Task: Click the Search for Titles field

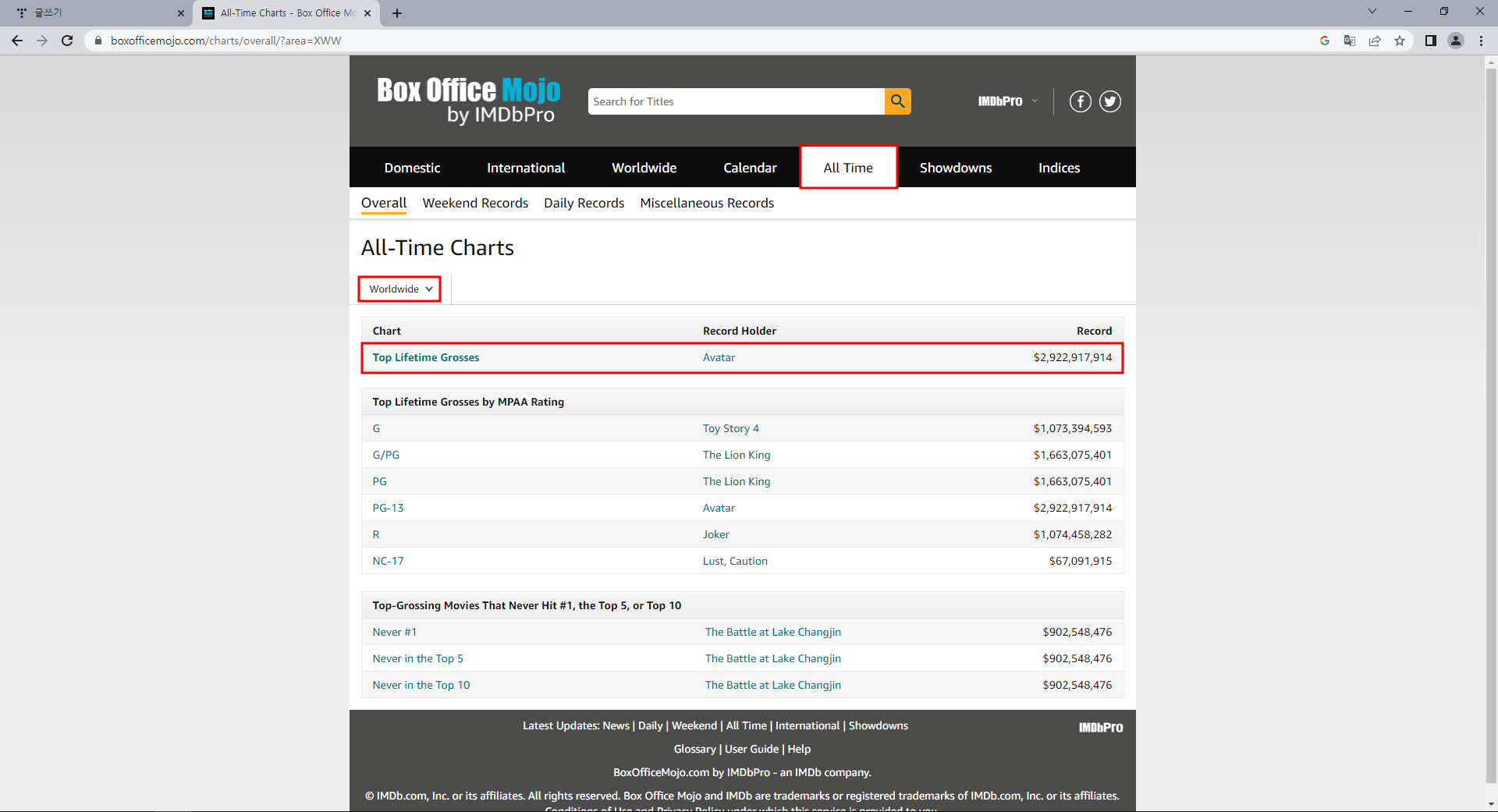Action: click(736, 101)
